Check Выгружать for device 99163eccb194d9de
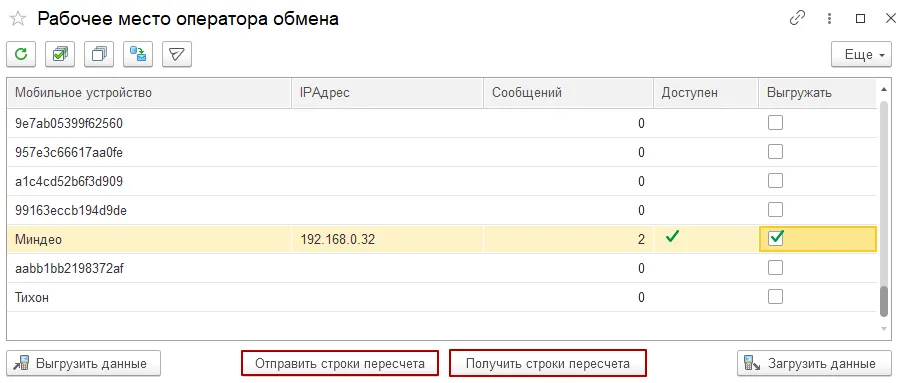 click(775, 210)
